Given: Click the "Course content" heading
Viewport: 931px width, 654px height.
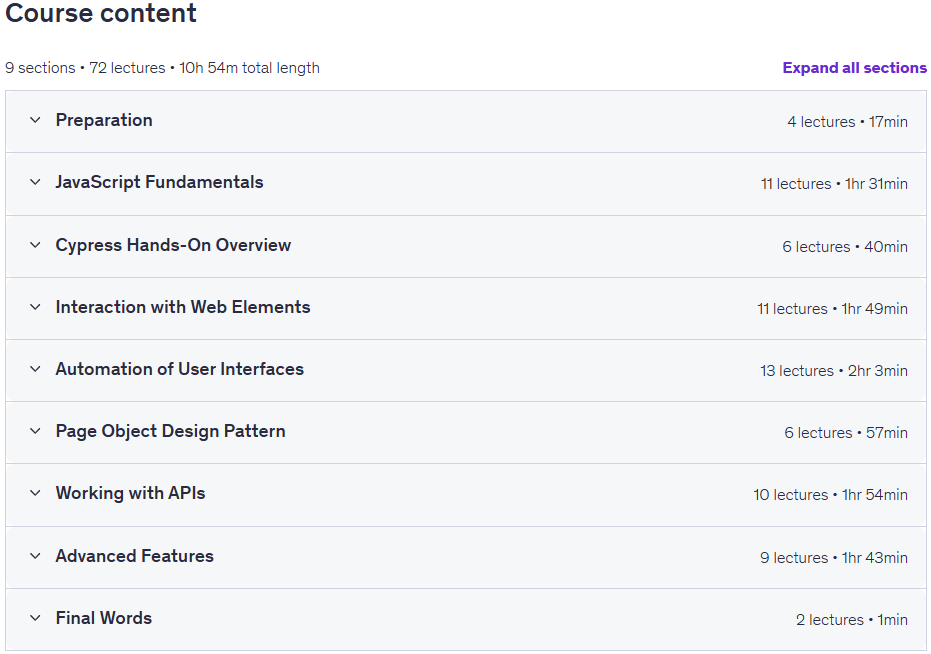Looking at the screenshot, I should pyautogui.click(x=101, y=13).
